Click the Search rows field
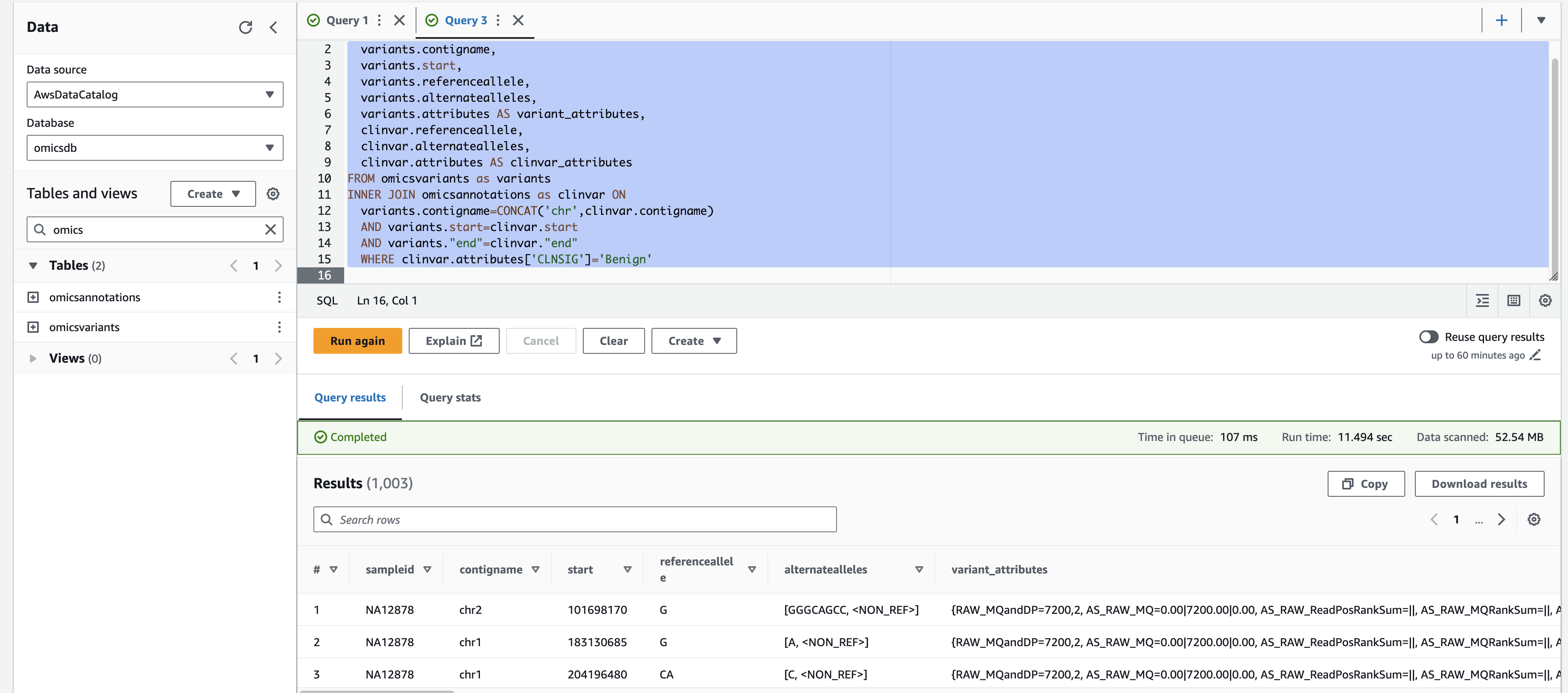This screenshot has width=1568, height=693. point(575,520)
